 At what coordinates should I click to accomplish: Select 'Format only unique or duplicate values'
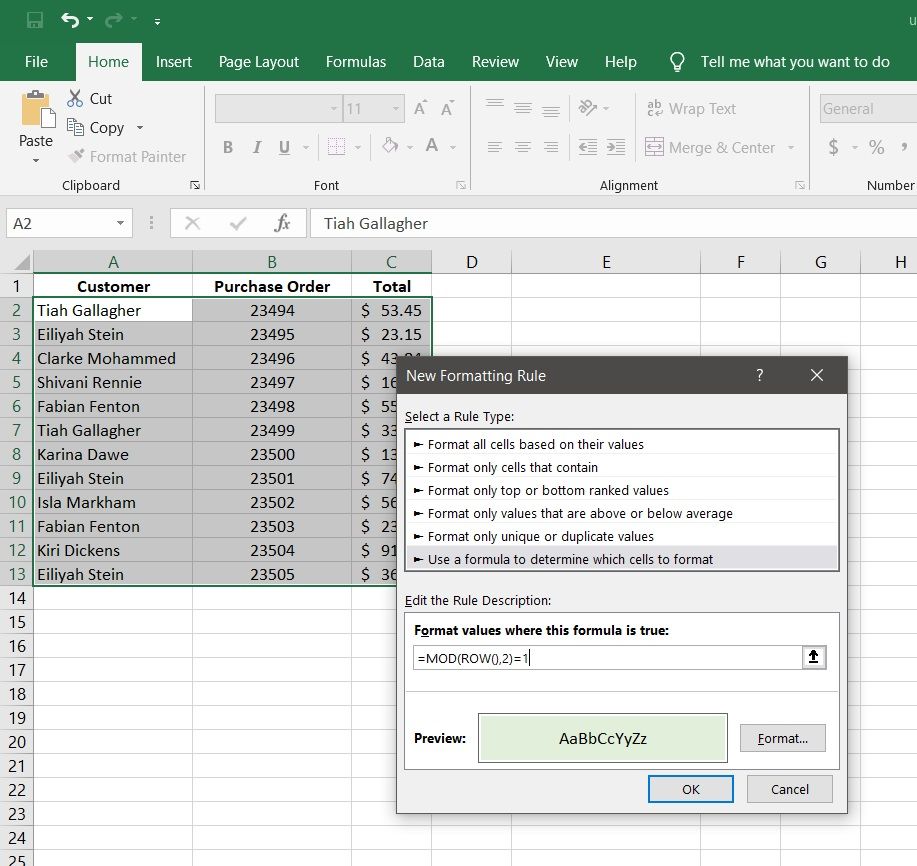click(540, 536)
